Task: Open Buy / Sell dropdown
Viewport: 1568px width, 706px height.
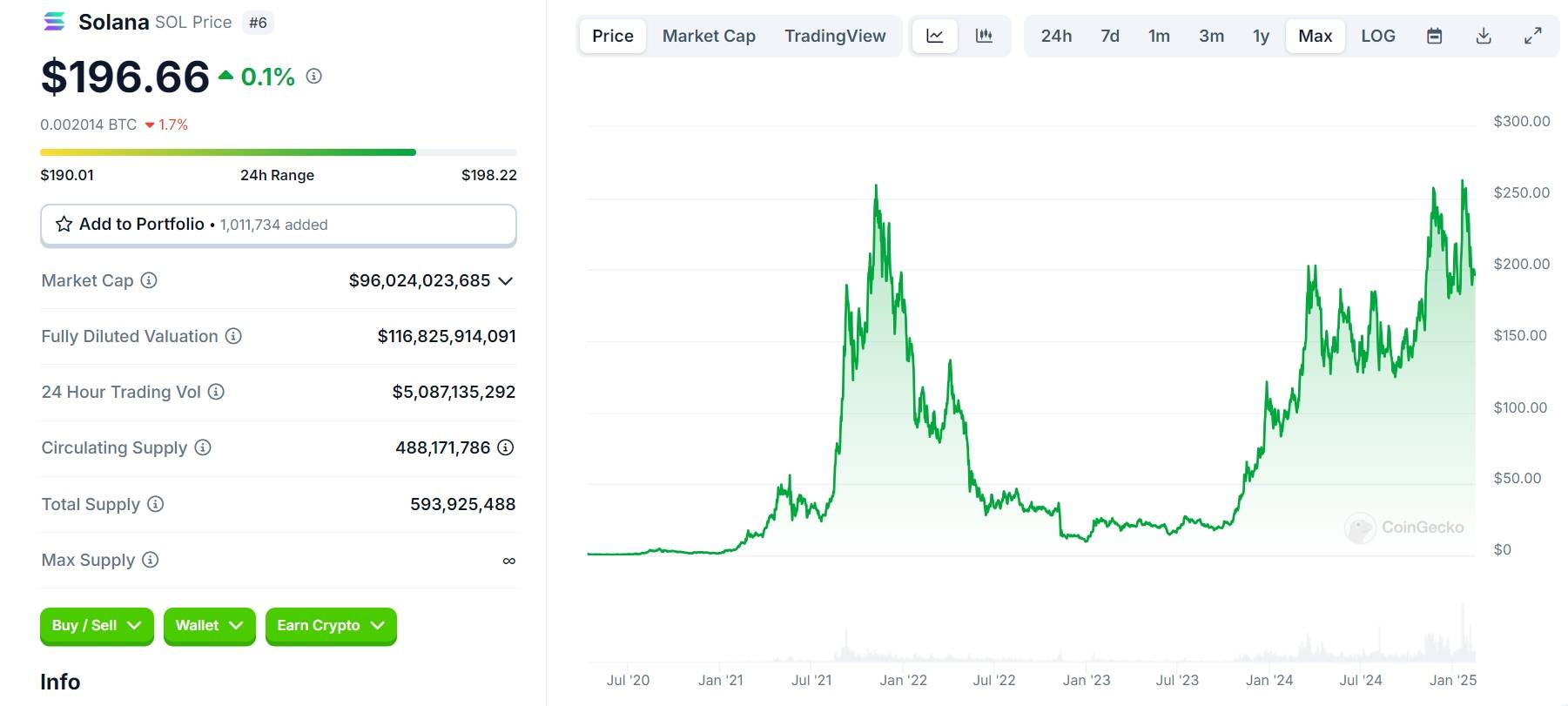Action: (x=97, y=626)
